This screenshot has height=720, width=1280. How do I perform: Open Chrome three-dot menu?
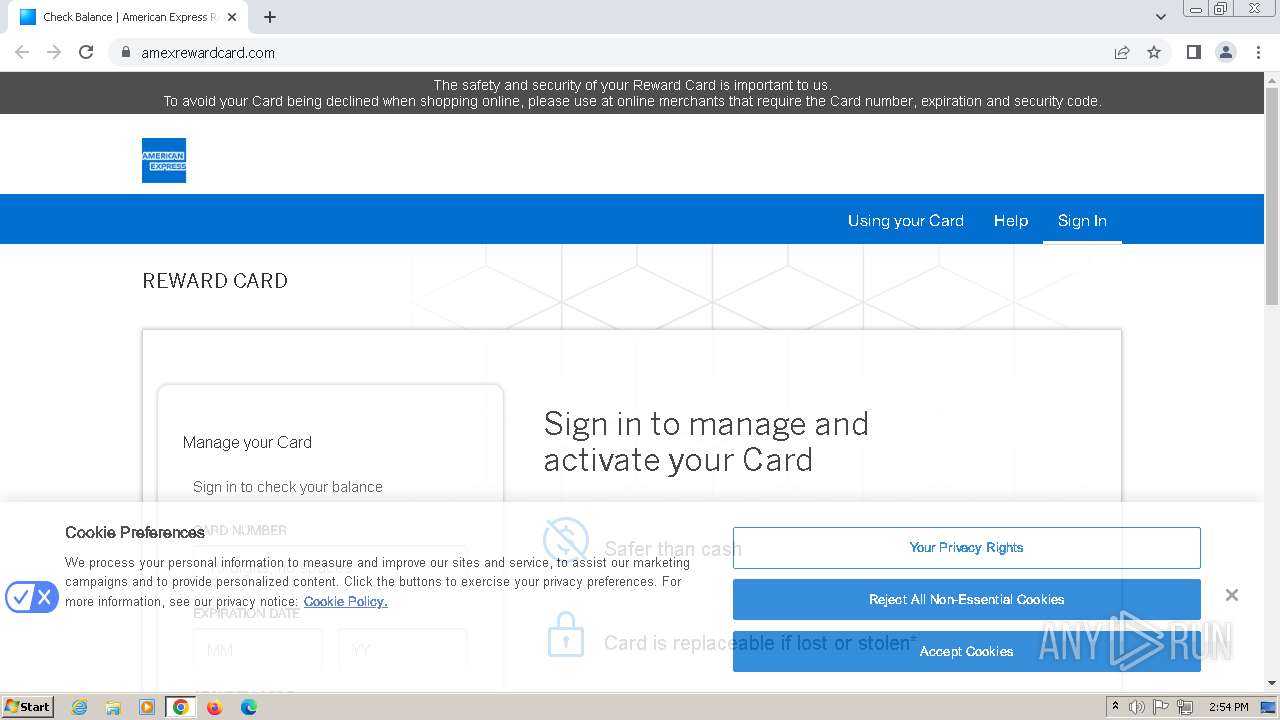coord(1258,52)
